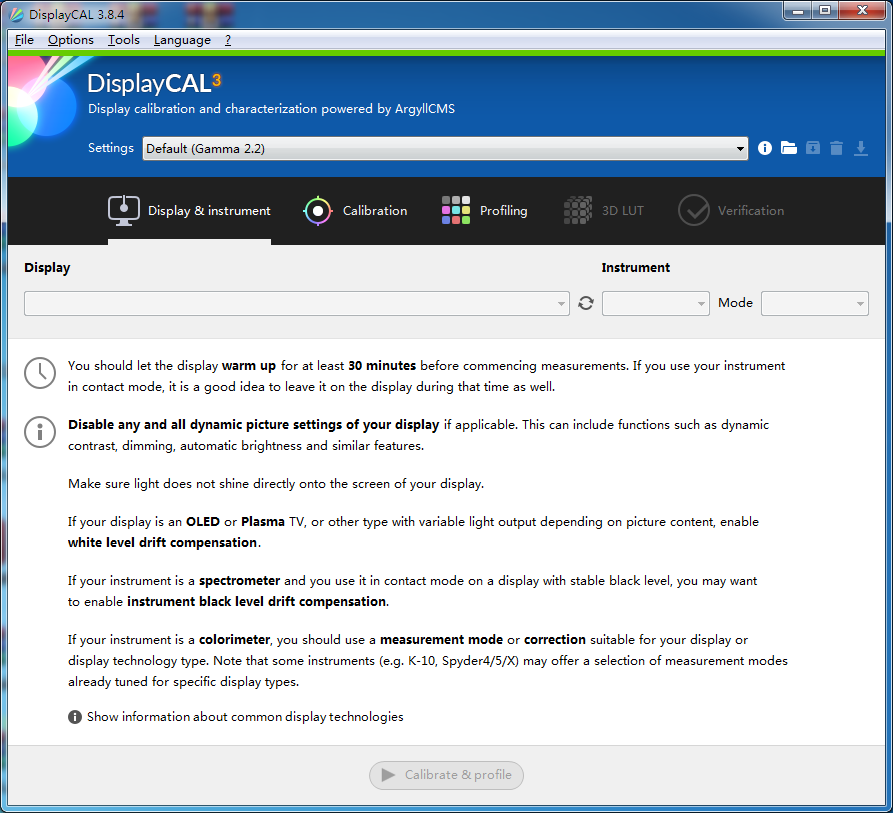Click the warm-up clock icon
The width and height of the screenshot is (893, 813).
40,373
